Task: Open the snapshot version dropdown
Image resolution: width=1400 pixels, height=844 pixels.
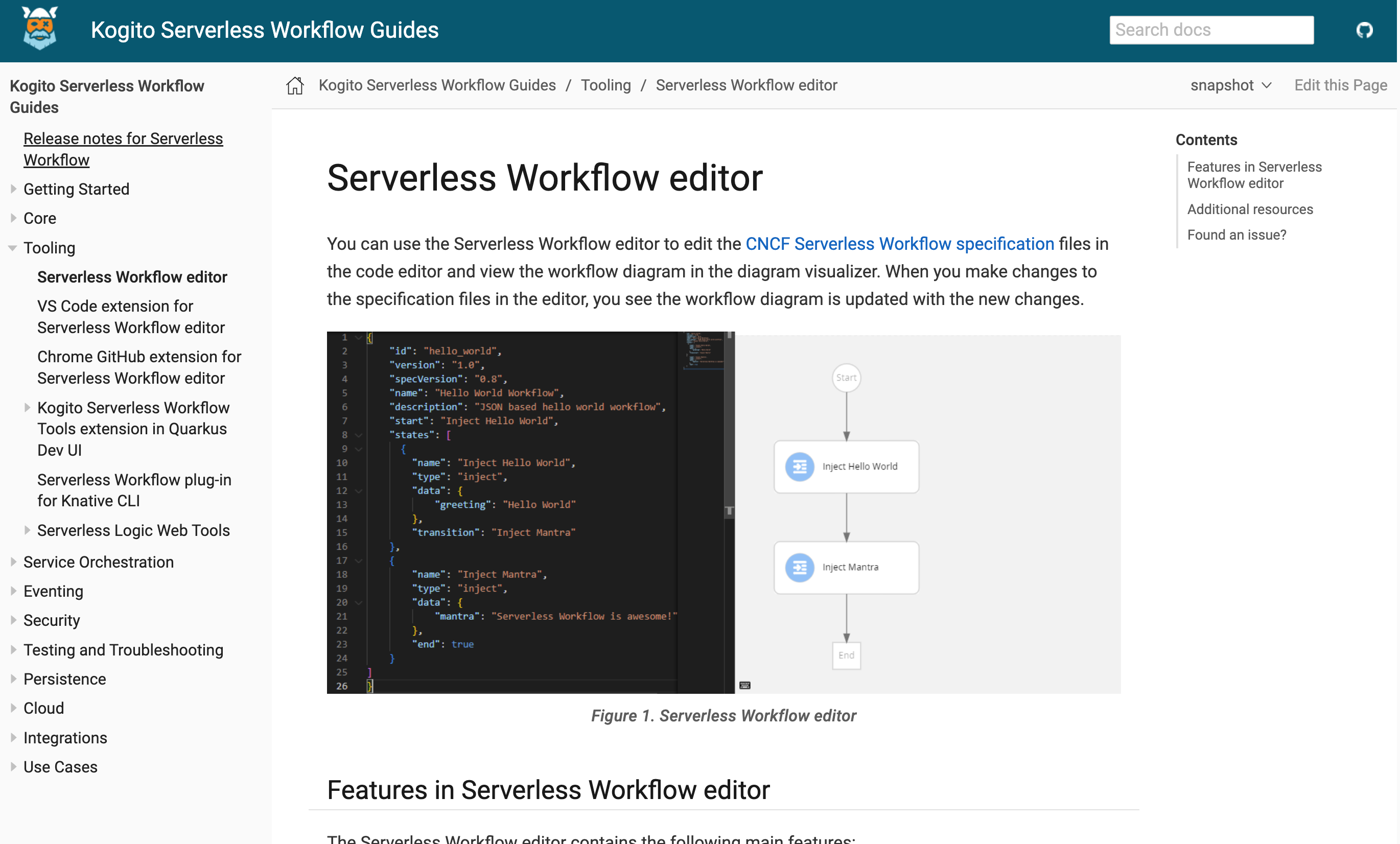Action: pos(1230,85)
